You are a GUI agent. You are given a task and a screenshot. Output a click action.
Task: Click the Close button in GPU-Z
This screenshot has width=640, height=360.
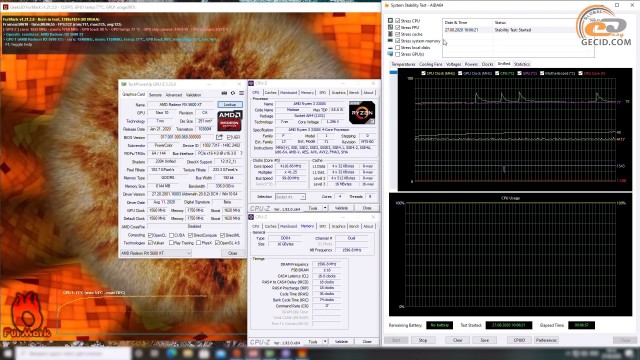(233, 253)
